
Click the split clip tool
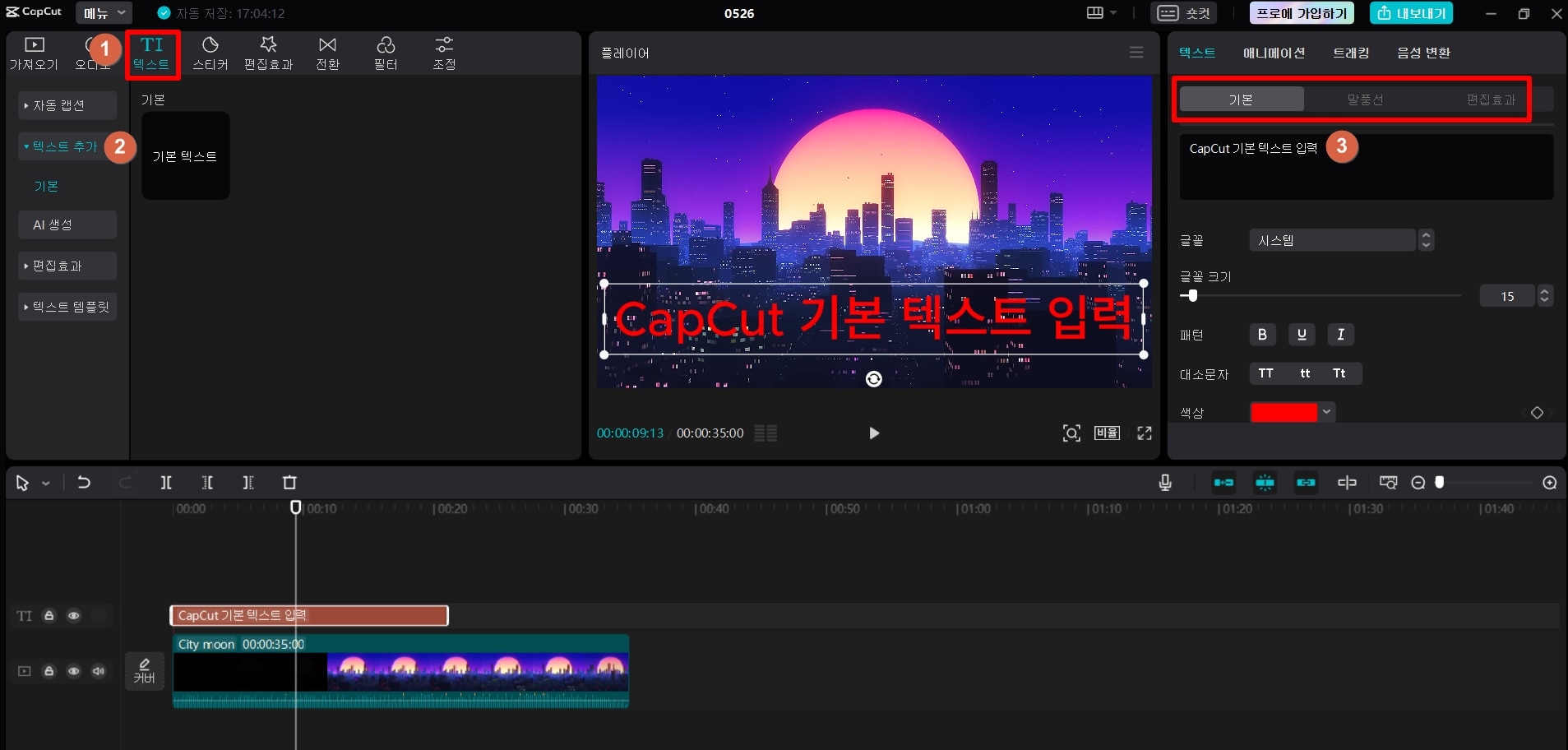click(166, 483)
